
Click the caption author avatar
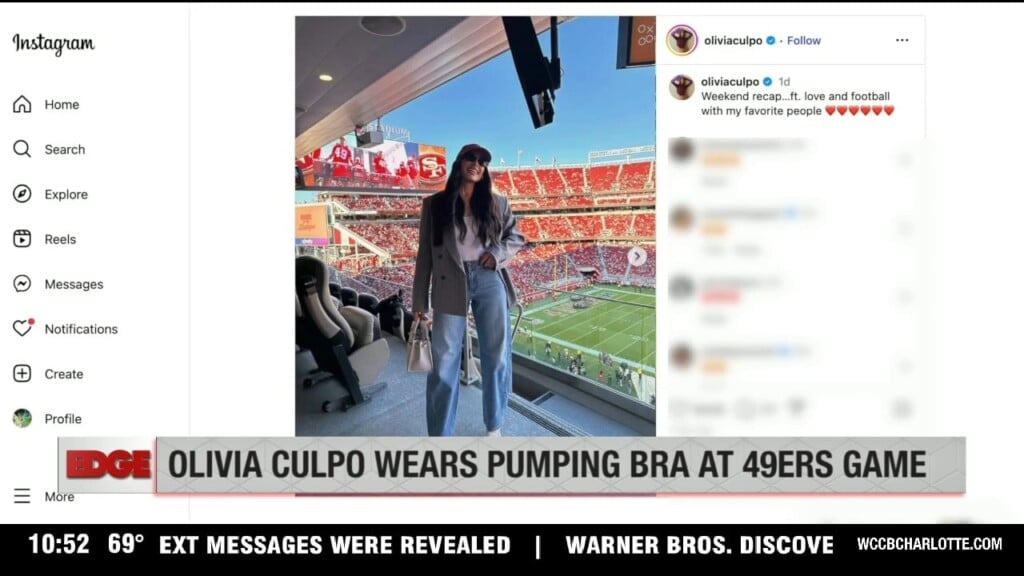click(x=682, y=87)
